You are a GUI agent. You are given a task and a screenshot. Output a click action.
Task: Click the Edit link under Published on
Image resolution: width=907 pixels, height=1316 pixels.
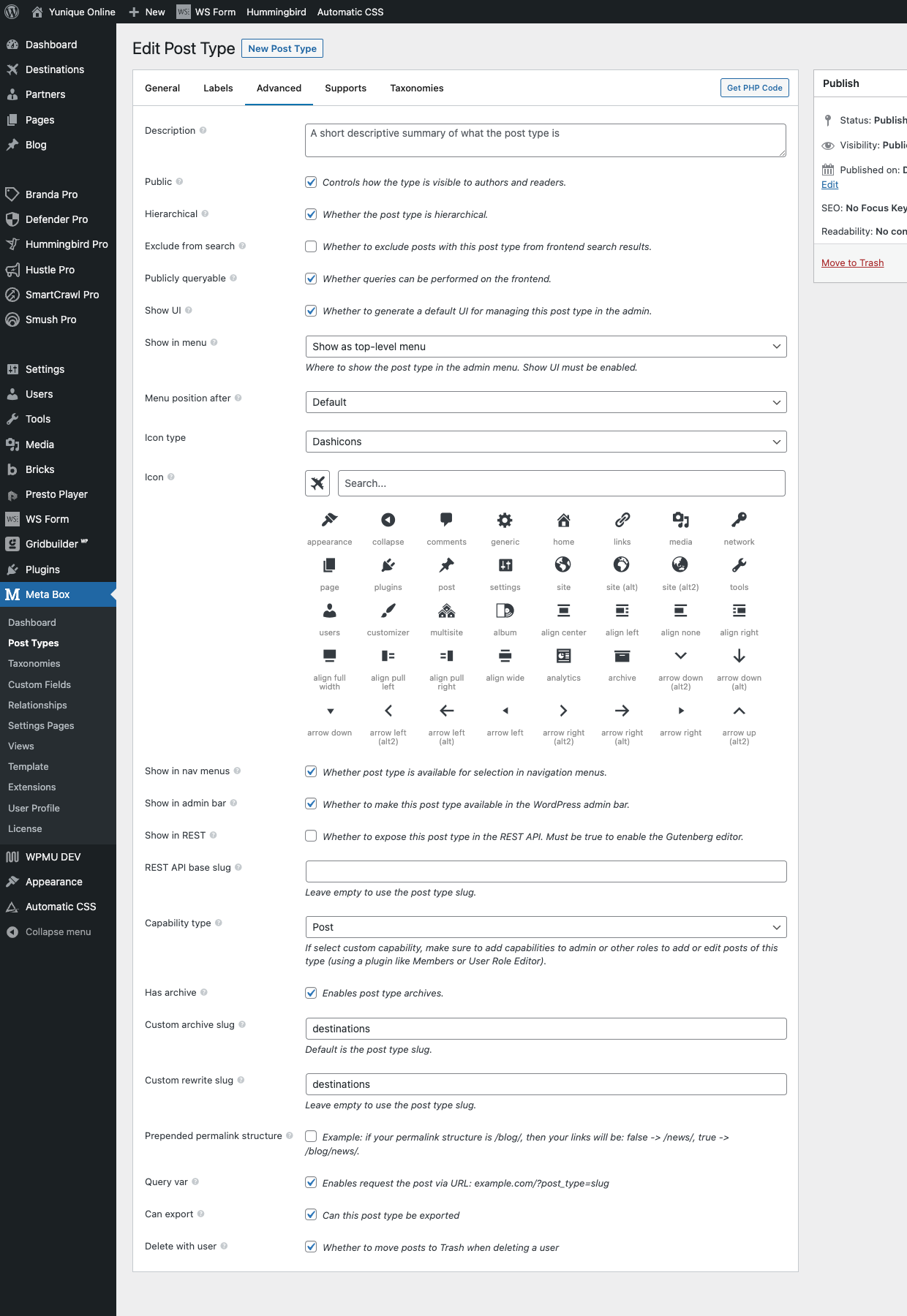click(829, 184)
